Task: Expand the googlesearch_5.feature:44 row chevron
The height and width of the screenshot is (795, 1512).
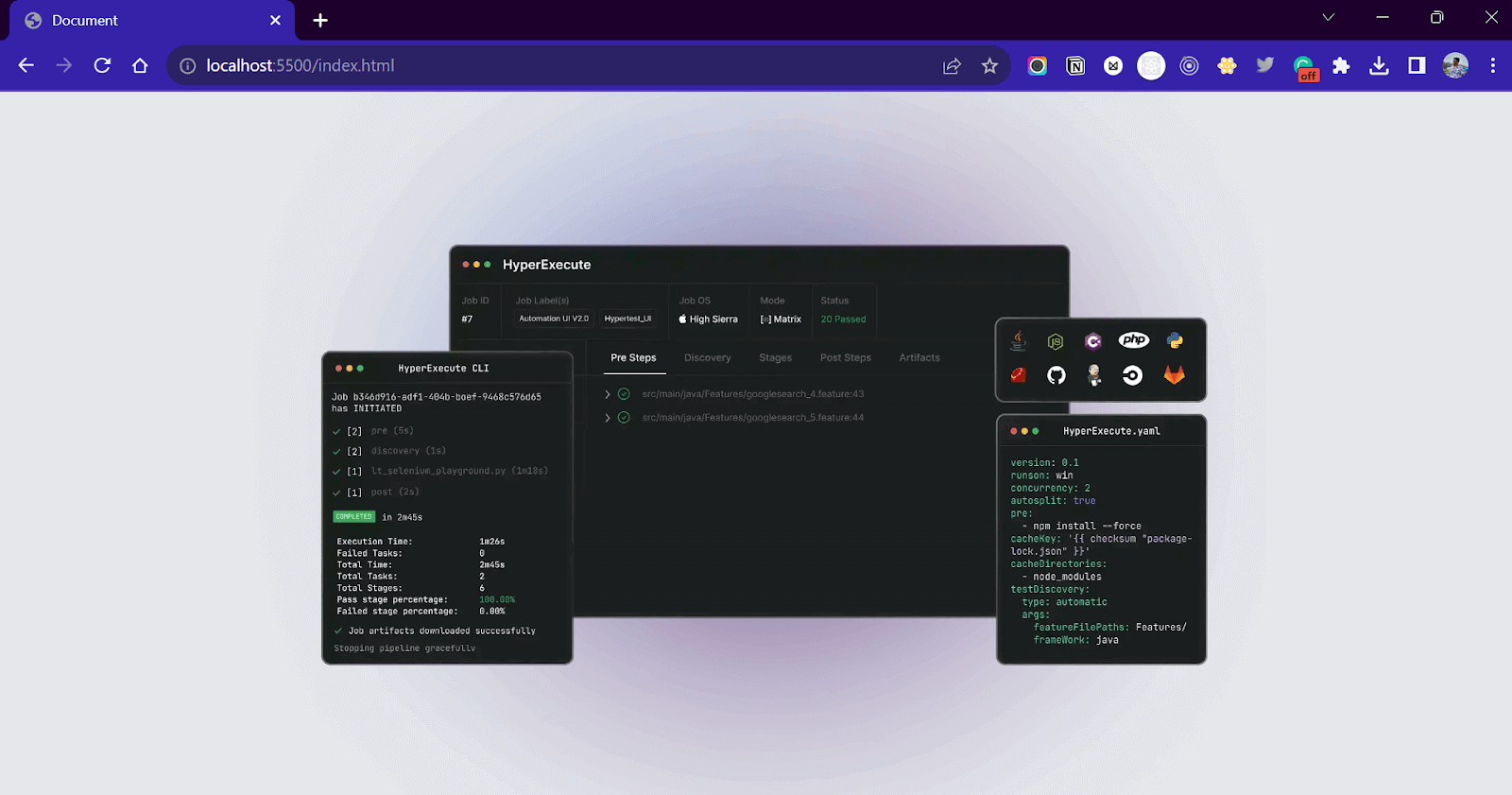Action: click(x=608, y=418)
